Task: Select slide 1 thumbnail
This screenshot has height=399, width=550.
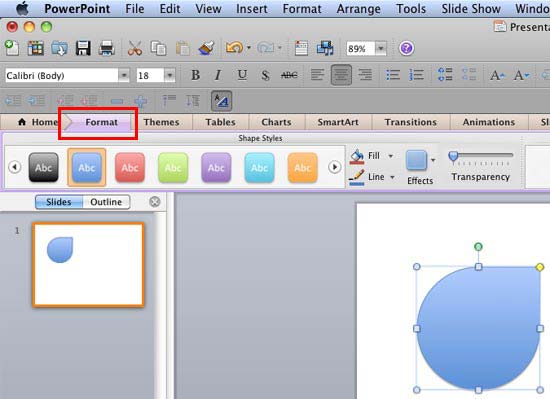Action: click(88, 265)
